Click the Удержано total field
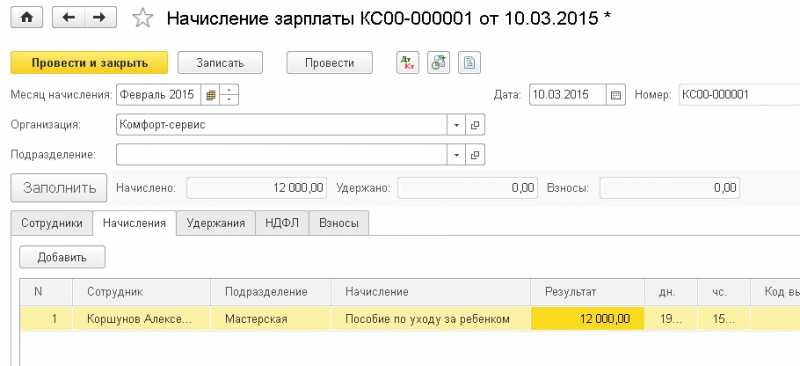800x366 pixels. pos(467,188)
